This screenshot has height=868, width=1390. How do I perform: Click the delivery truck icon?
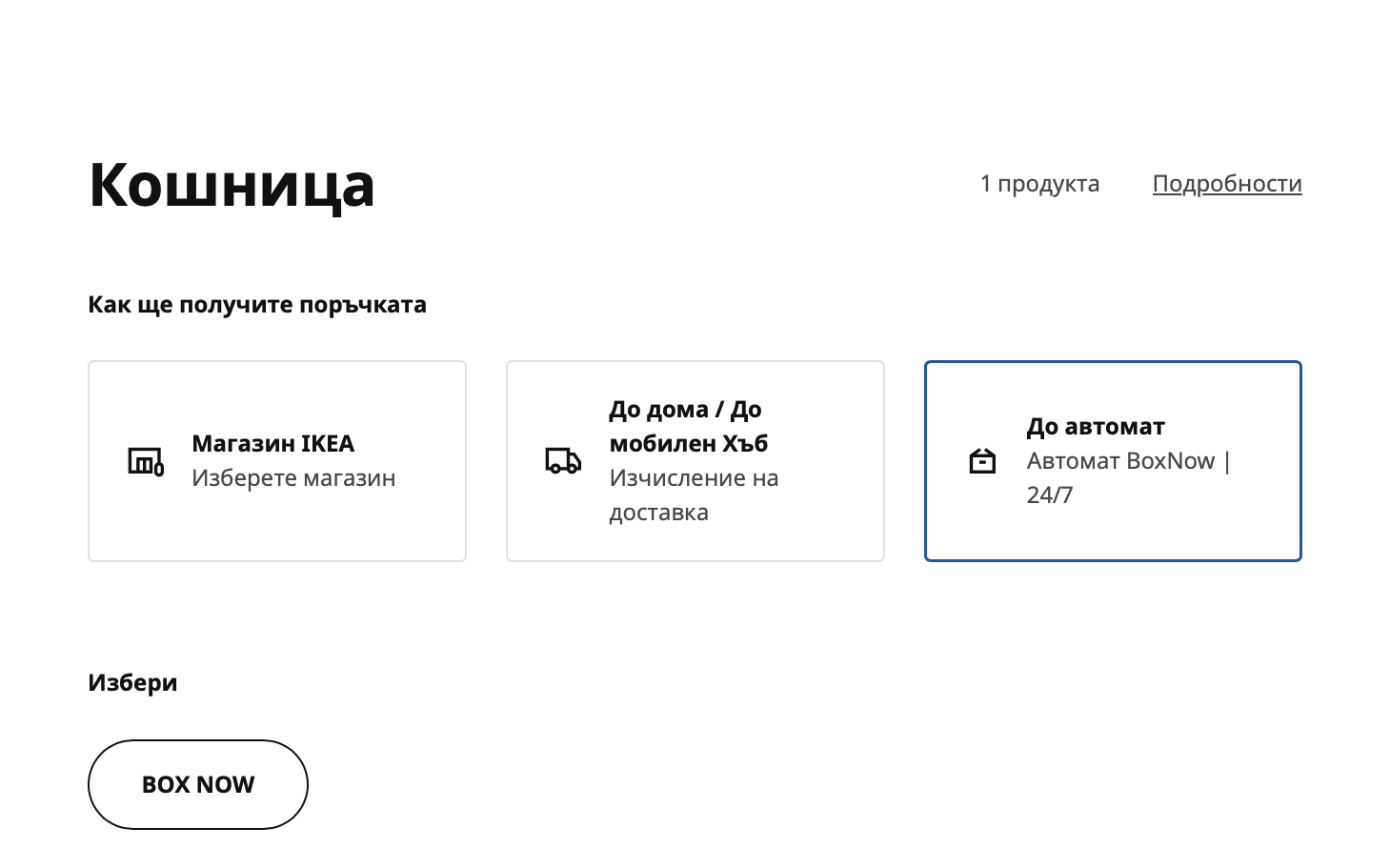563,461
